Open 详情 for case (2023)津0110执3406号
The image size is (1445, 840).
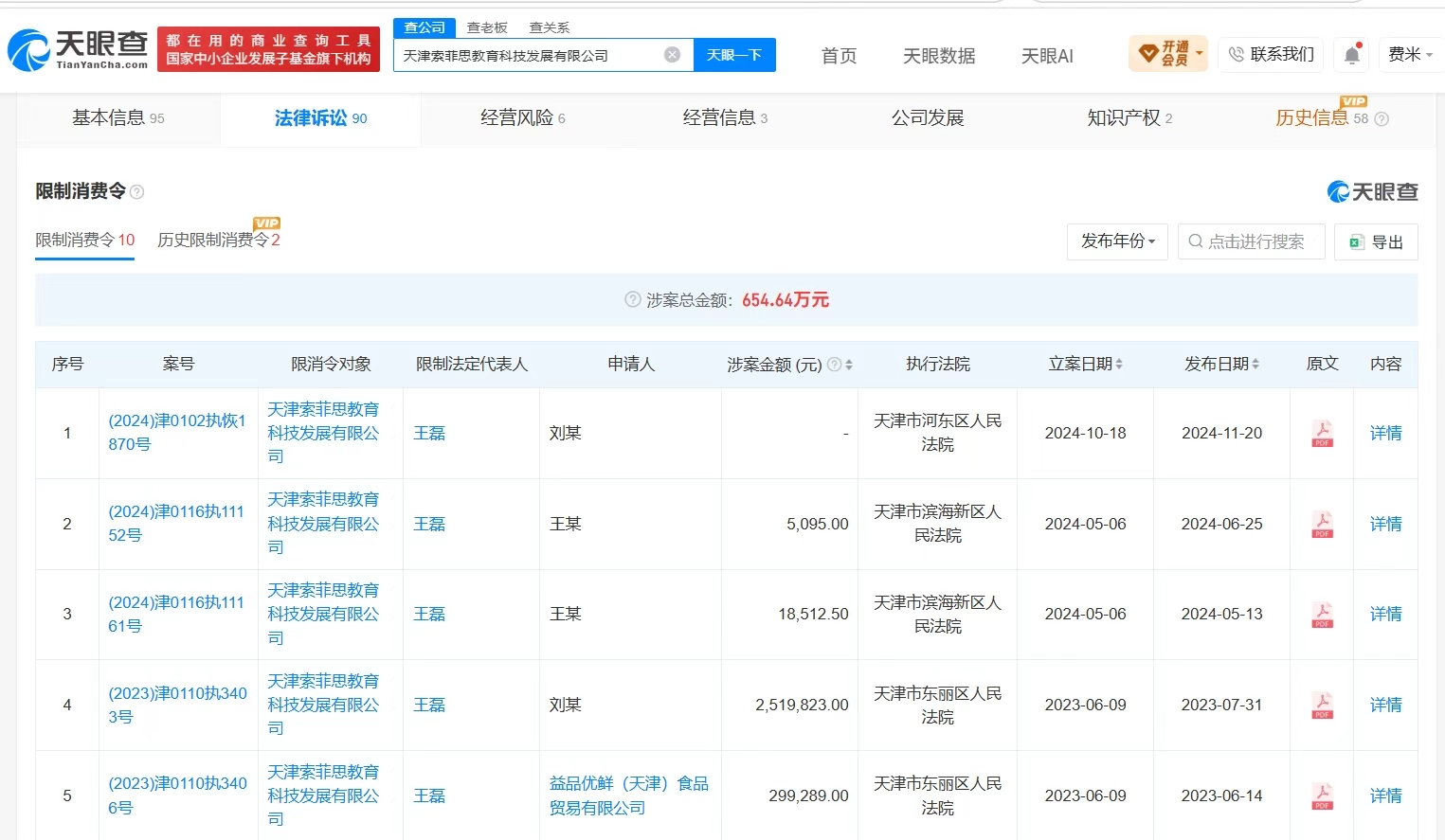pyautogui.click(x=1385, y=796)
